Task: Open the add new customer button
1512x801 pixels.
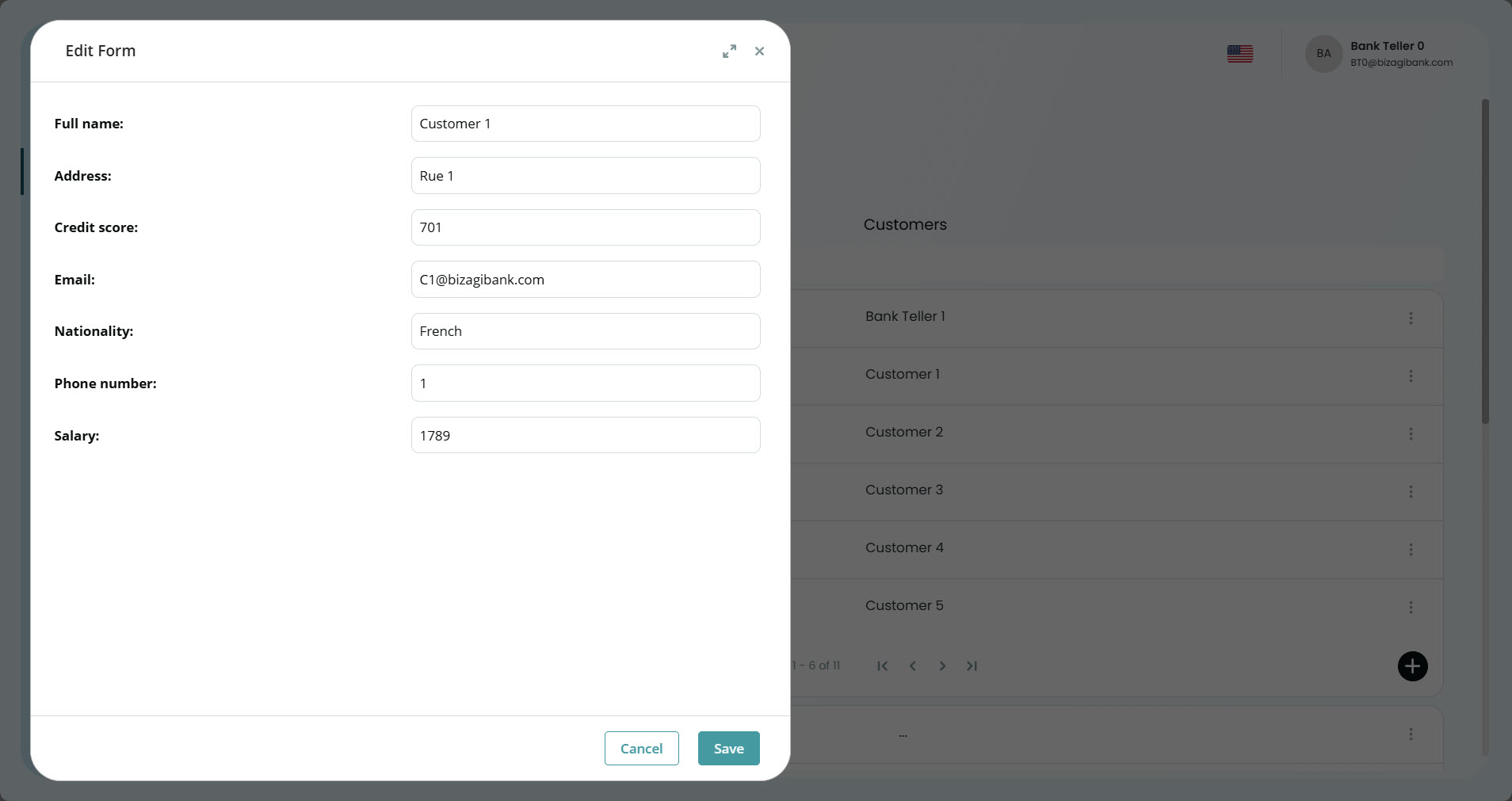Action: click(1411, 666)
